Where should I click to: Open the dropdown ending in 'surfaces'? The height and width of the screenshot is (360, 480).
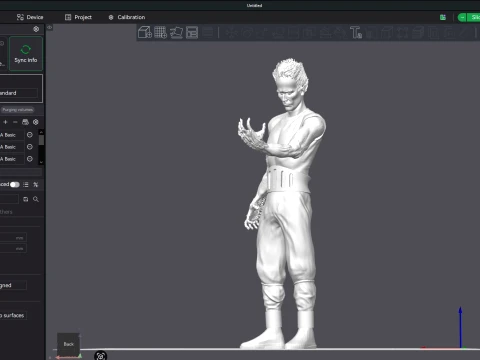coord(13,315)
